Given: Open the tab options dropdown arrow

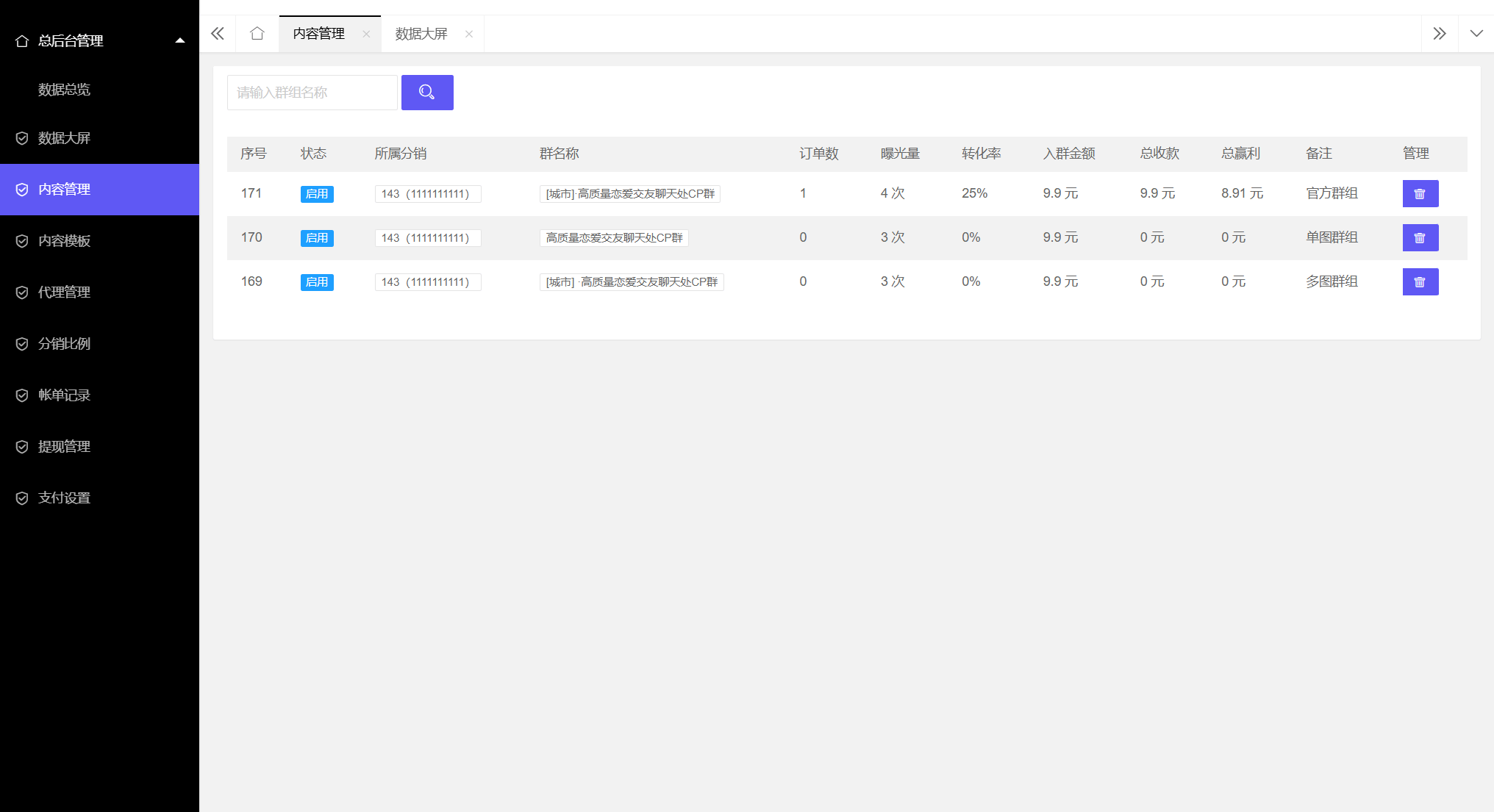Looking at the screenshot, I should click(1476, 34).
